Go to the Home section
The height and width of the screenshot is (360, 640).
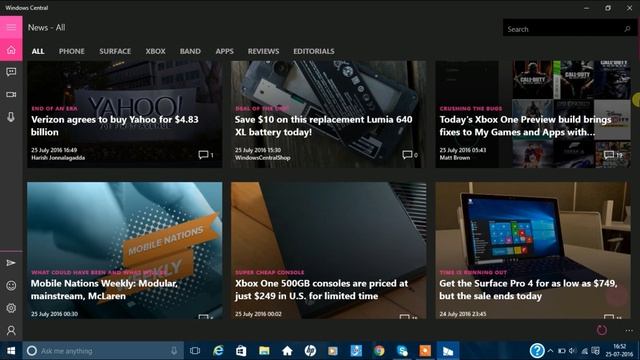[11, 50]
